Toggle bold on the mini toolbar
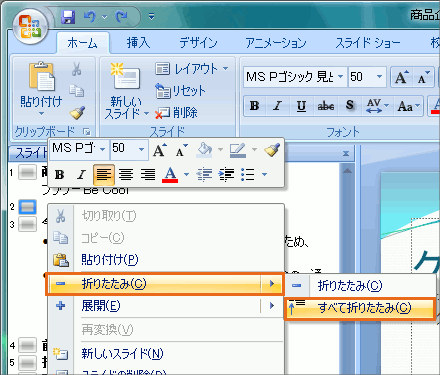 point(60,174)
